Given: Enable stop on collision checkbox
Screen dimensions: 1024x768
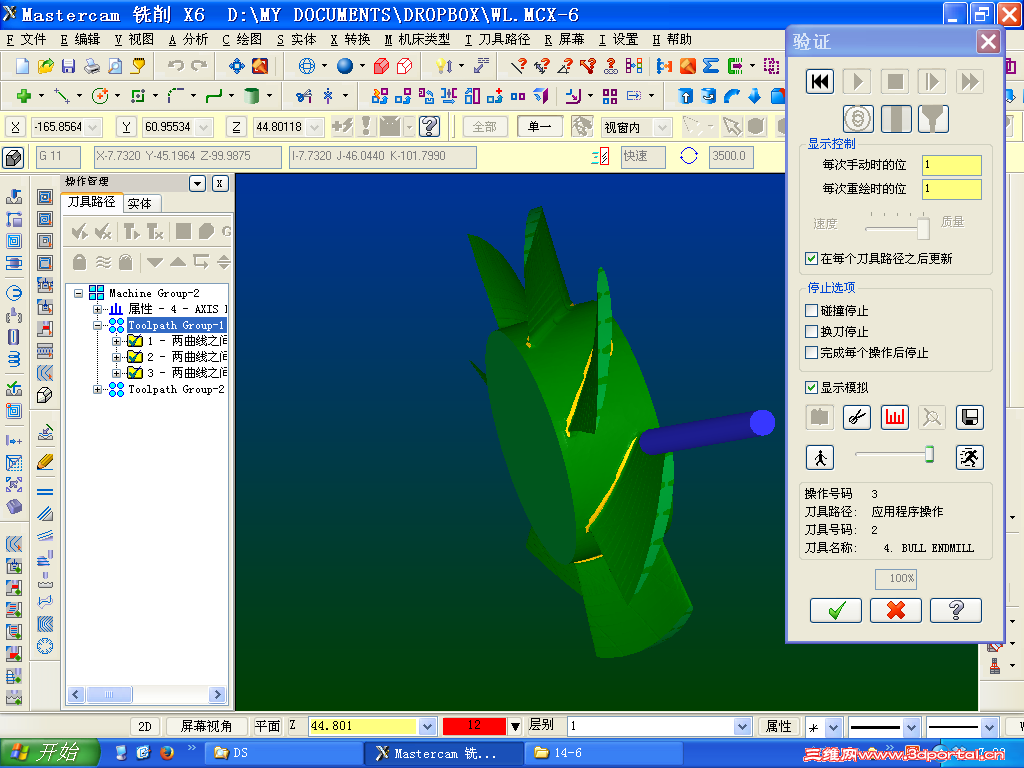Looking at the screenshot, I should (x=811, y=310).
